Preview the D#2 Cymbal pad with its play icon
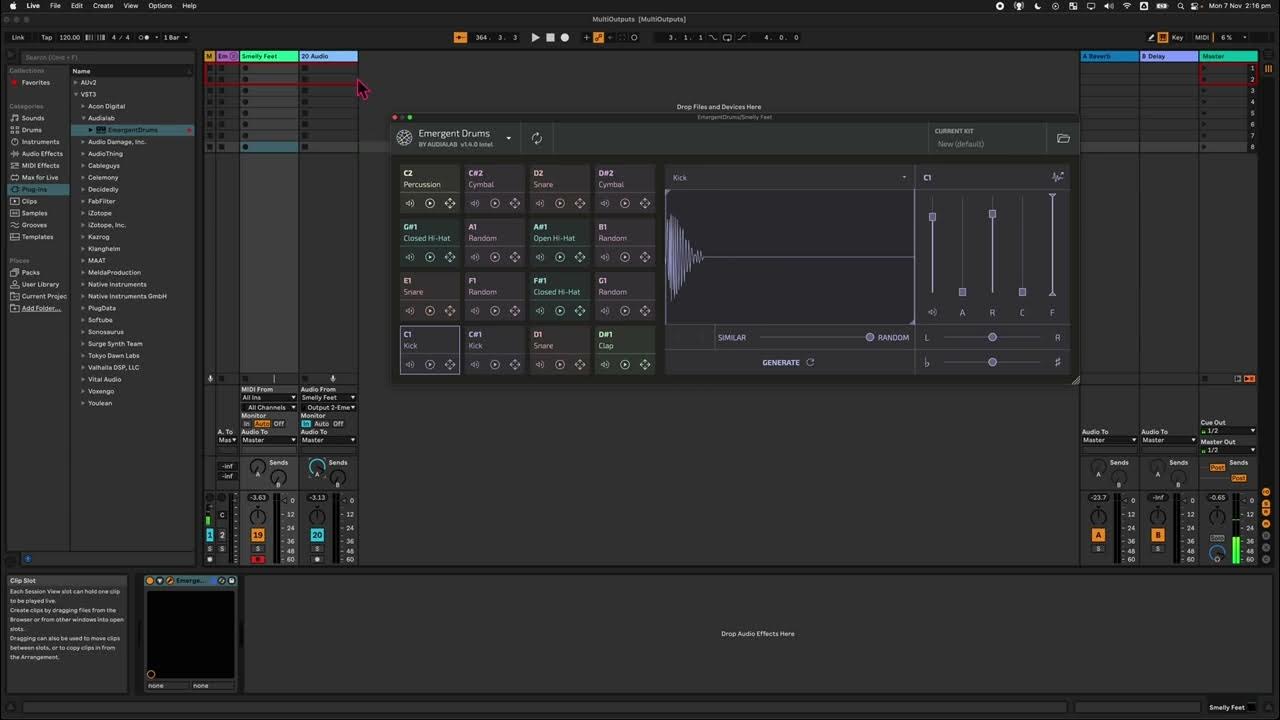The height and width of the screenshot is (720, 1280). pos(625,203)
